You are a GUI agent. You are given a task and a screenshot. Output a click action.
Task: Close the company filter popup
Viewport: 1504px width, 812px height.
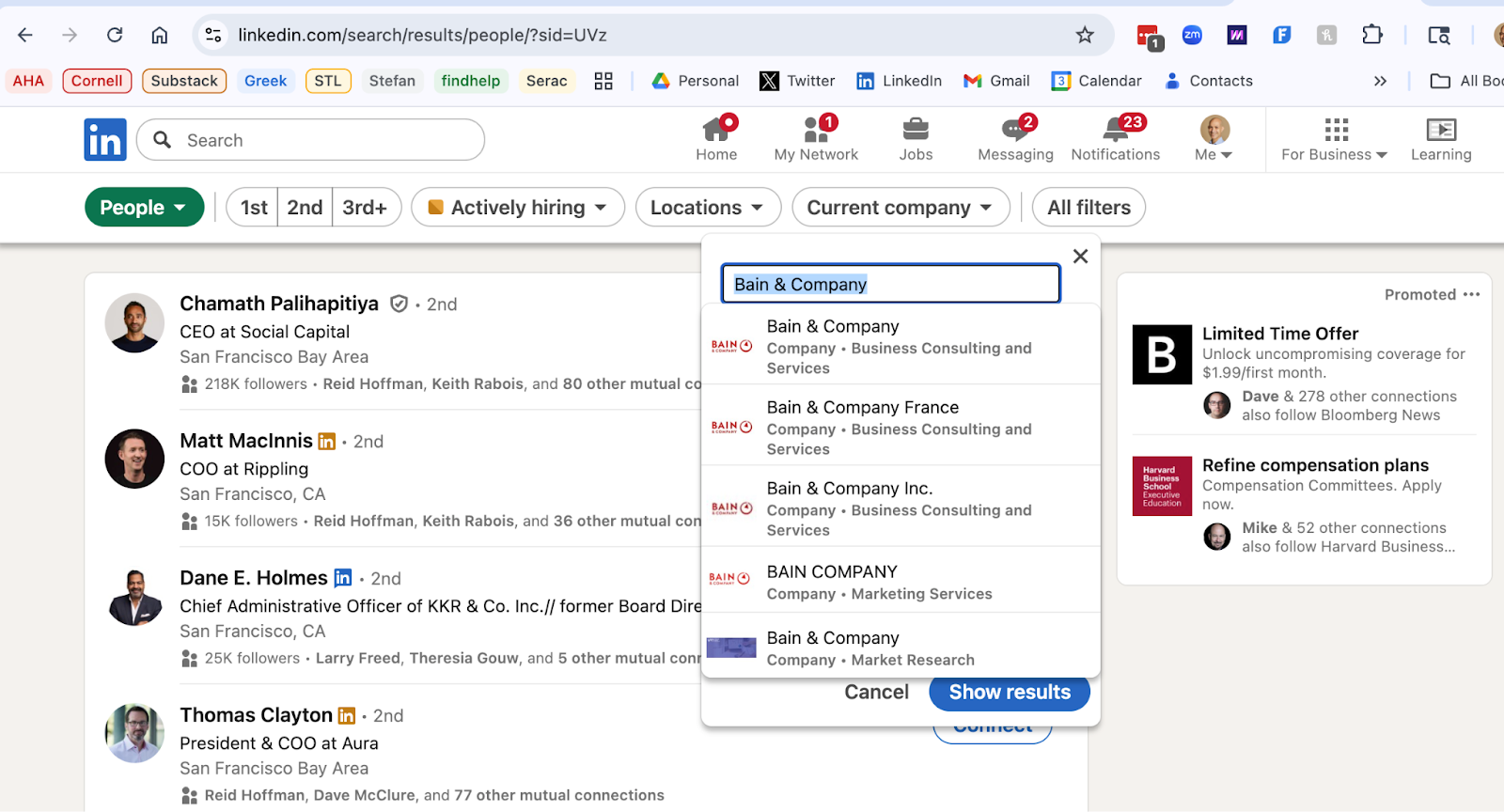click(x=1080, y=257)
